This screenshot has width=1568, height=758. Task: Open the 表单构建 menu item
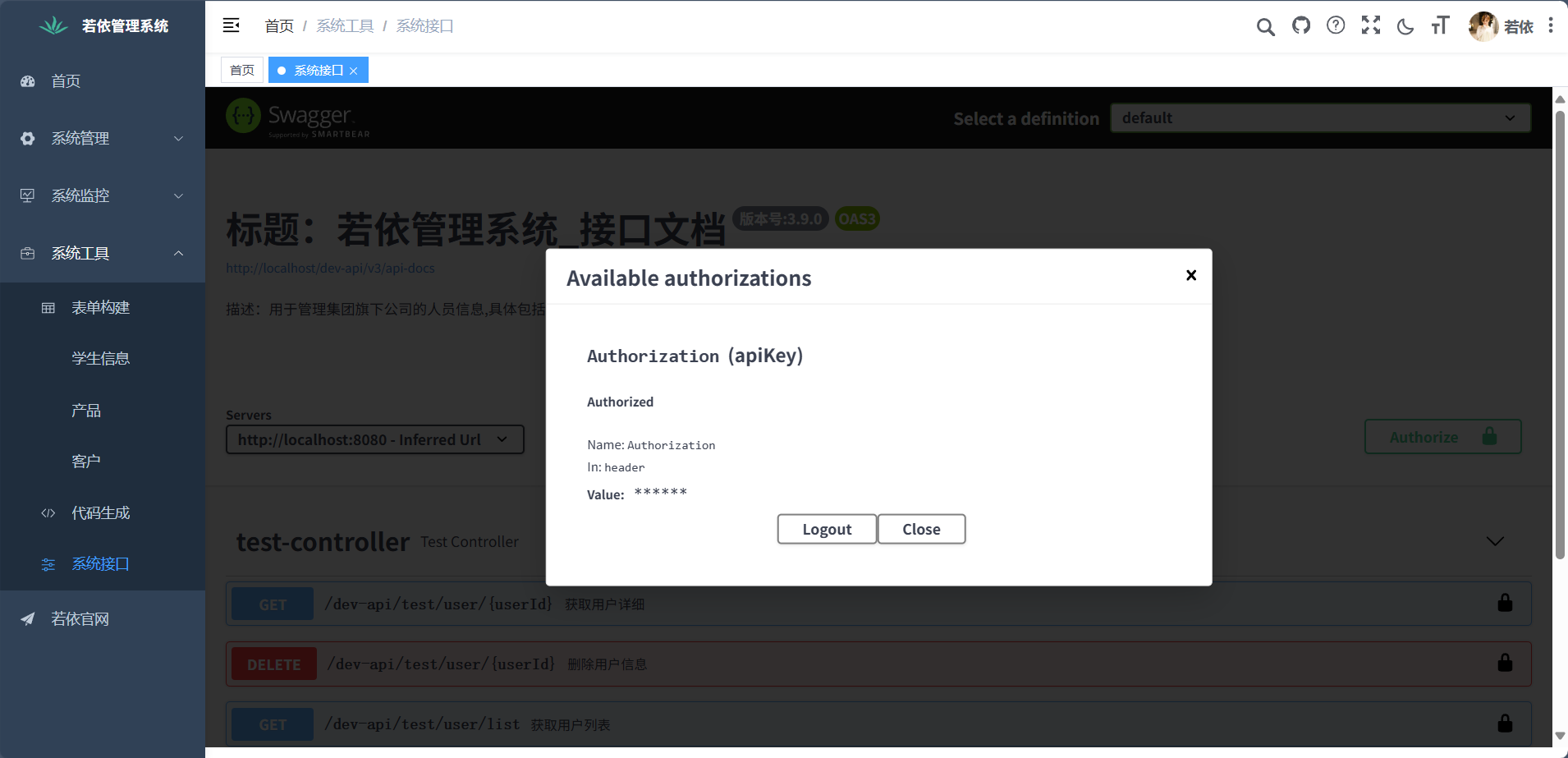(103, 308)
